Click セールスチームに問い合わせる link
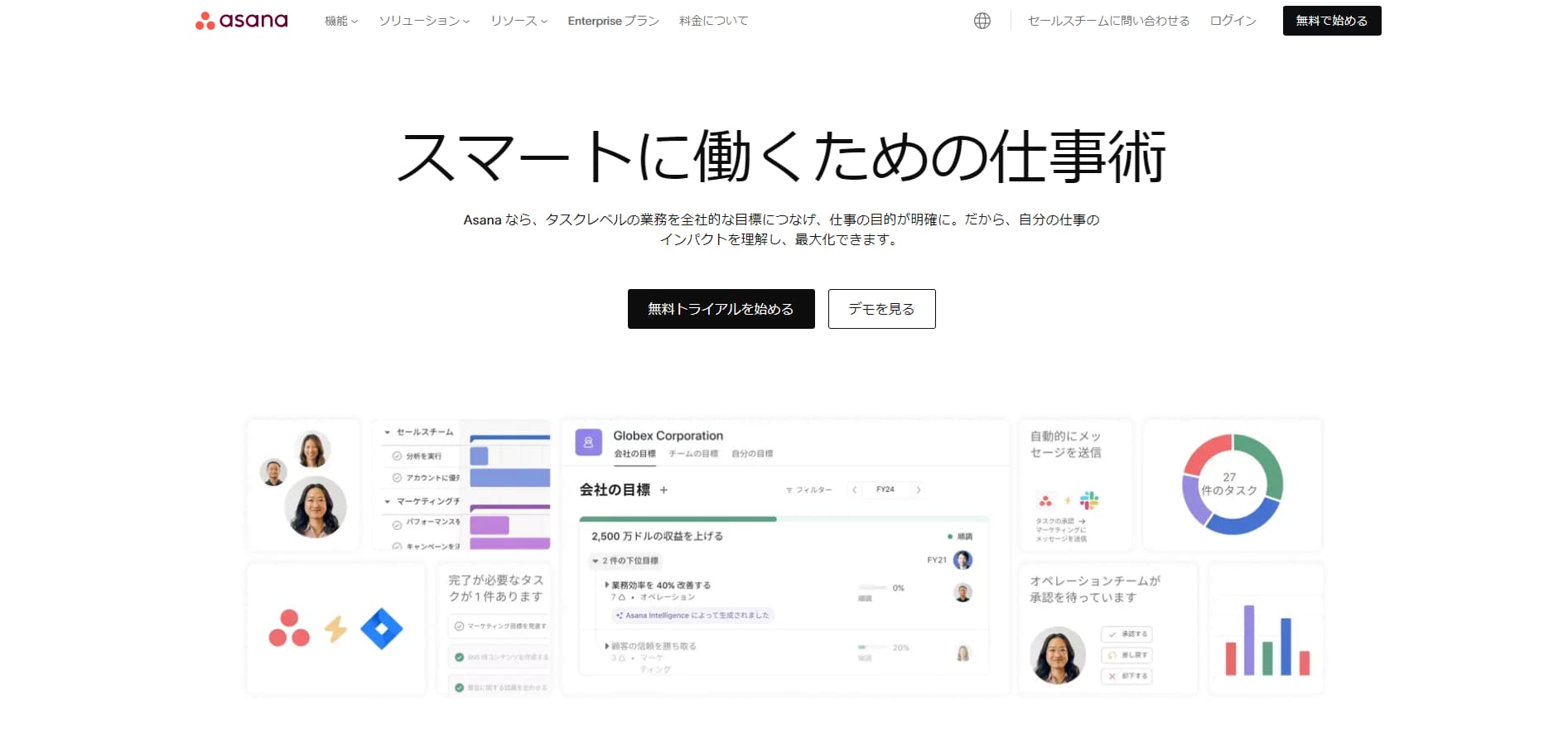The height and width of the screenshot is (733, 1568). click(x=1108, y=21)
